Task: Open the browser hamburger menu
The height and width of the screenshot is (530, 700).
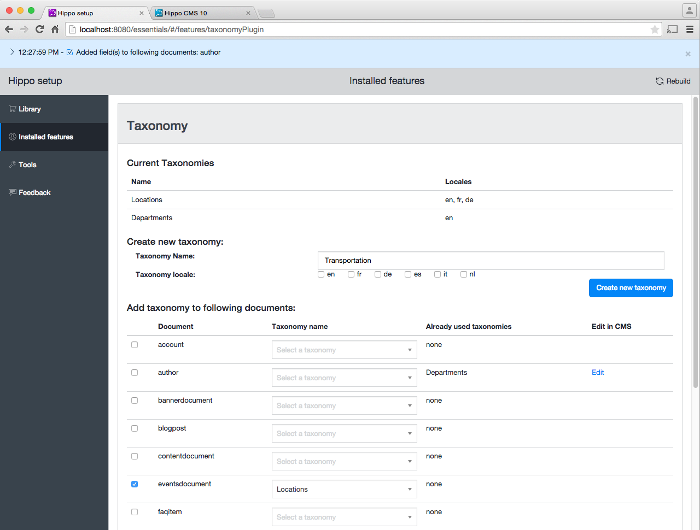Action: [x=690, y=29]
